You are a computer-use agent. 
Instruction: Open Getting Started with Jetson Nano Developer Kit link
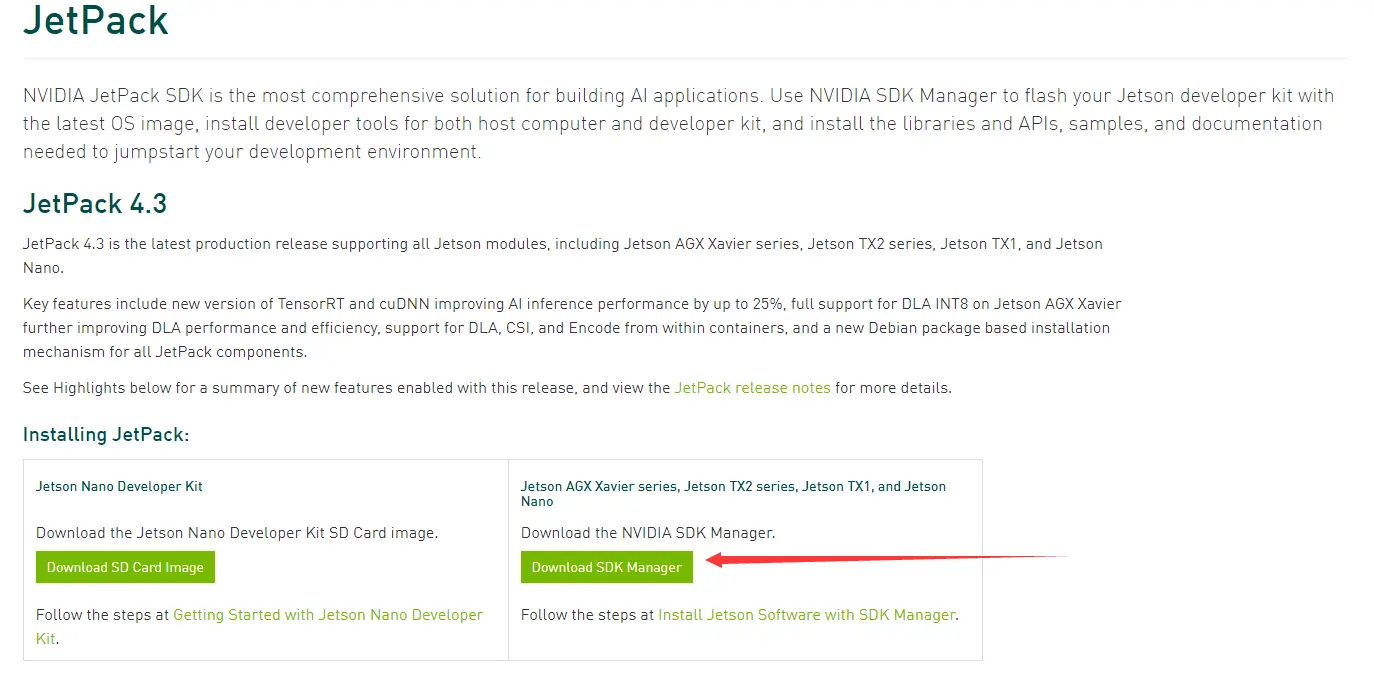[259, 626]
